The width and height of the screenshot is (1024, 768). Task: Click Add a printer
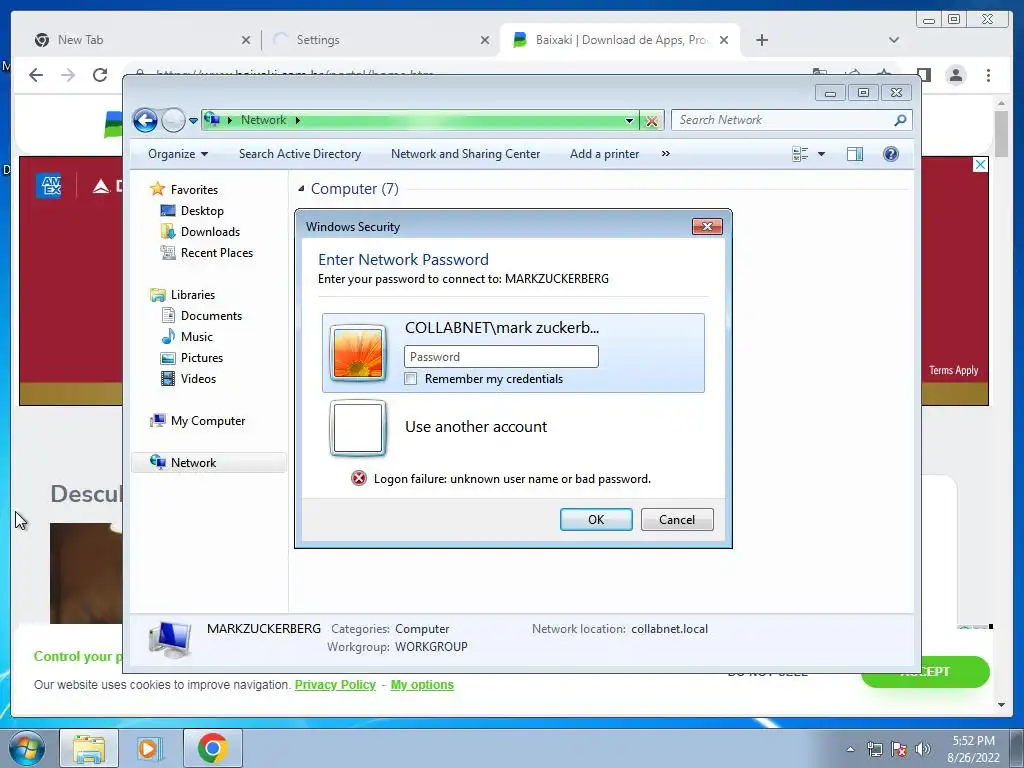tap(604, 154)
